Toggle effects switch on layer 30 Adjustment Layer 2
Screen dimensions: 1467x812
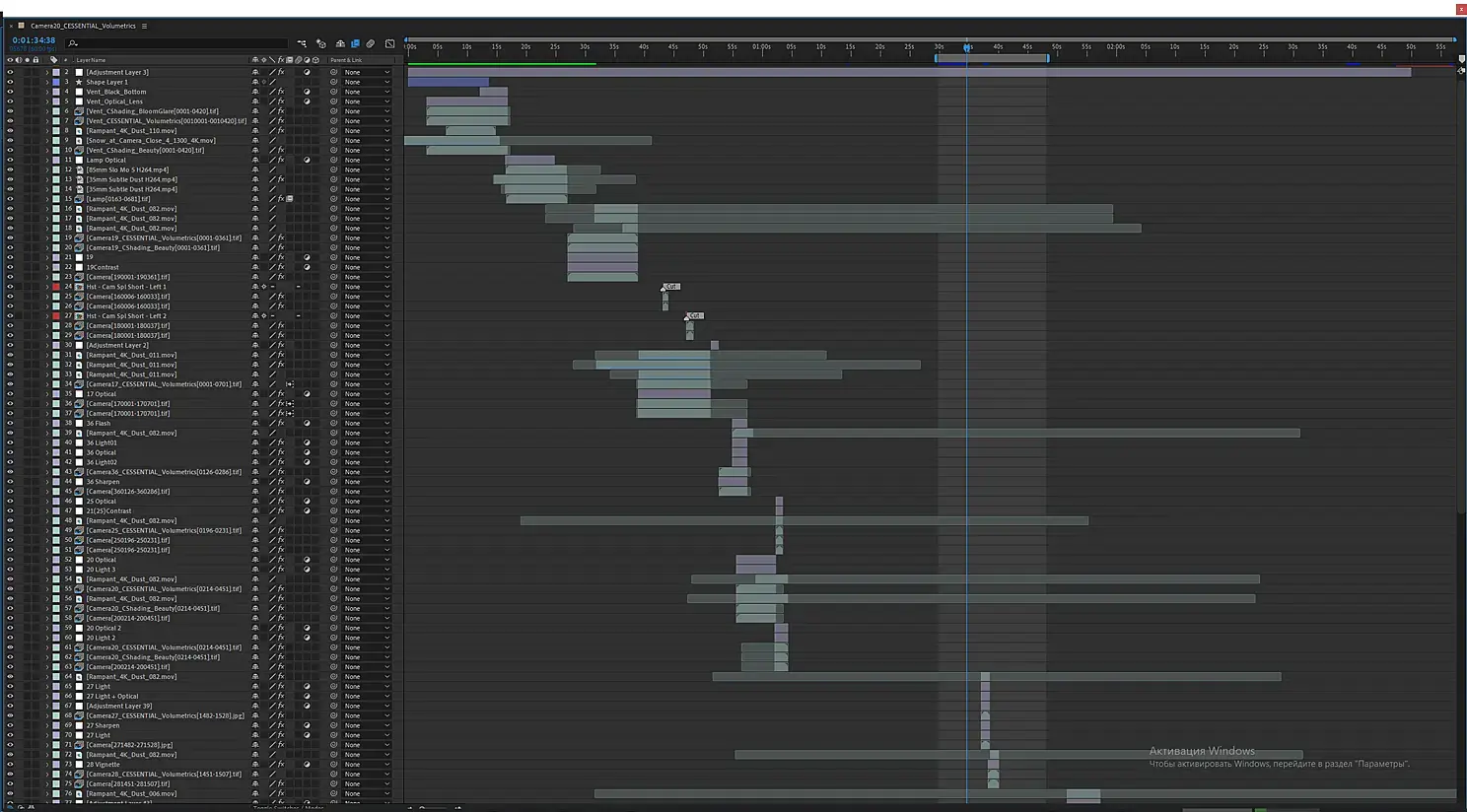point(281,345)
